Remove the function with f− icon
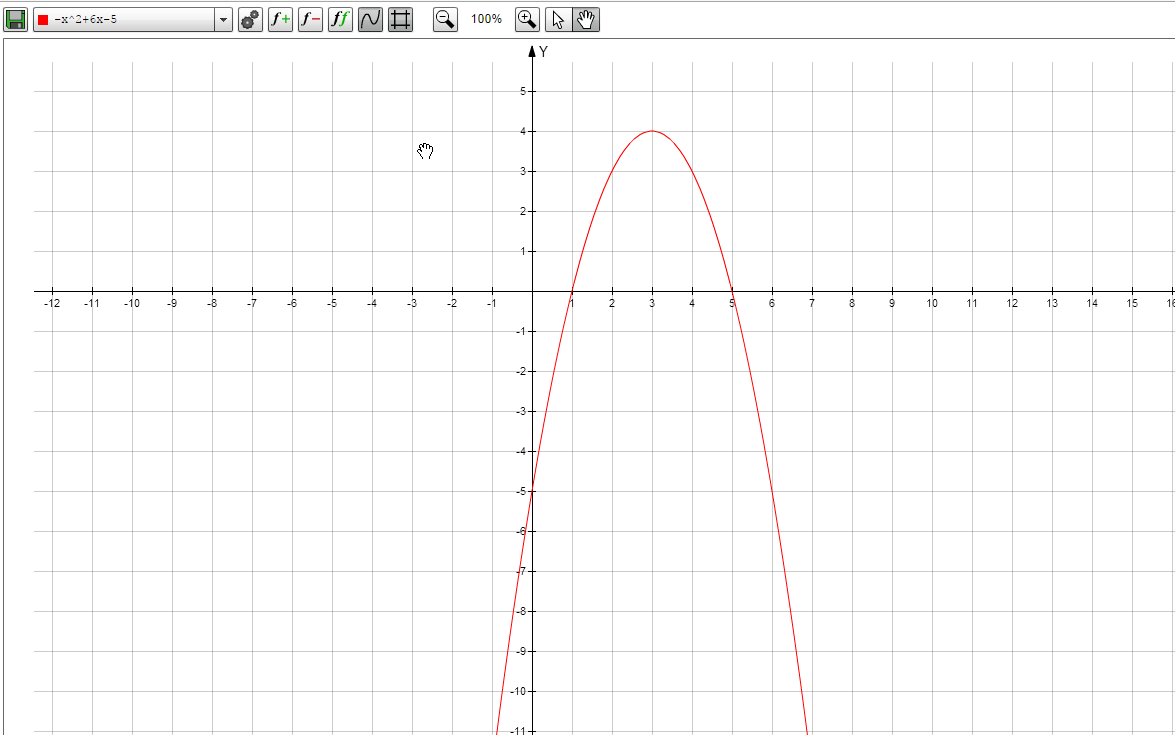Image resolution: width=1175 pixels, height=735 pixels. tap(310, 19)
